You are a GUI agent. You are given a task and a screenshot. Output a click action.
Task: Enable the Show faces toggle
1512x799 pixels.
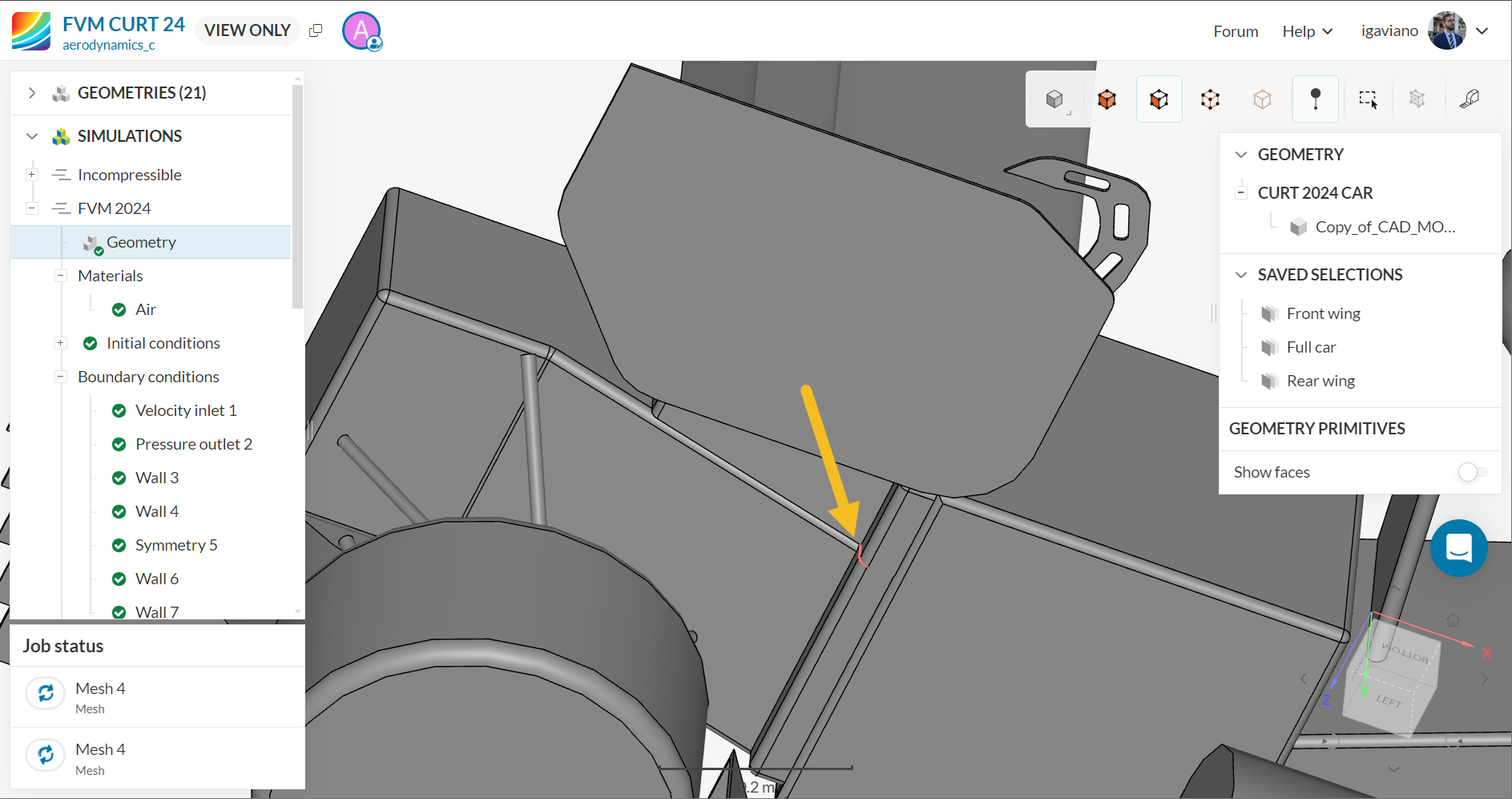[1472, 472]
